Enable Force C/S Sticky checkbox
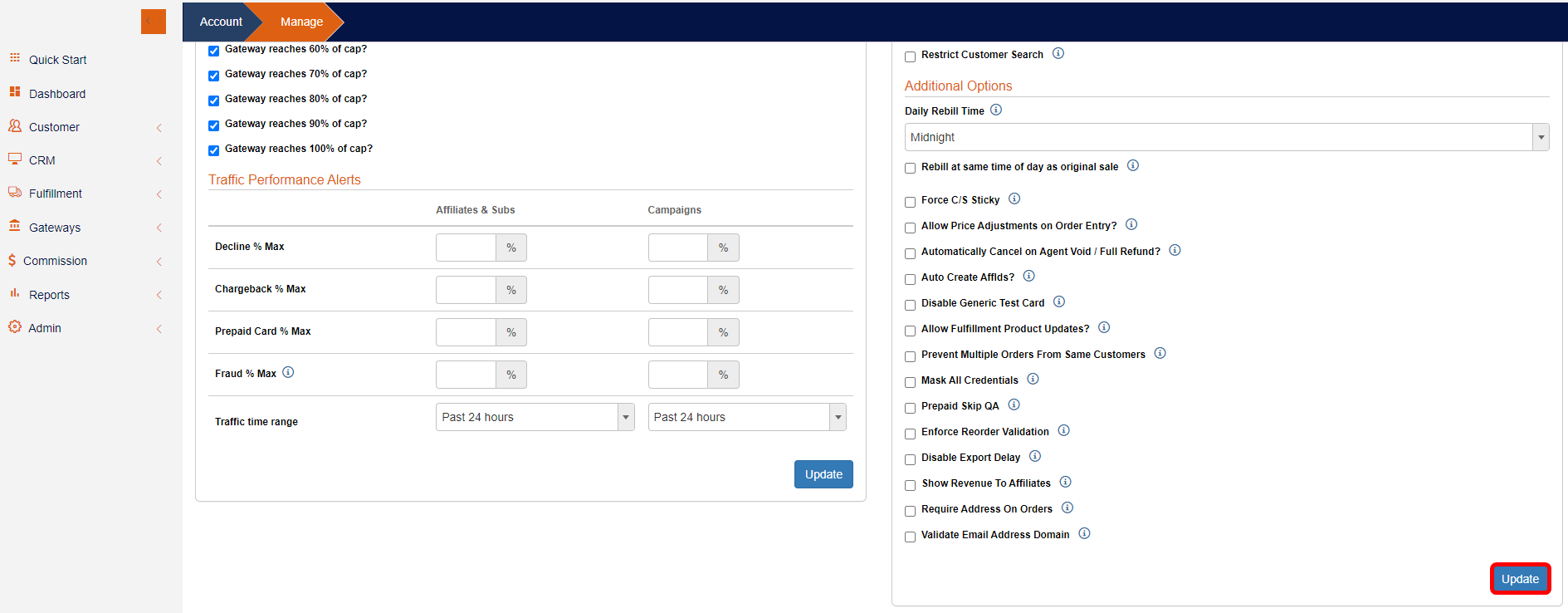This screenshot has height=613, width=1568. pos(911,202)
